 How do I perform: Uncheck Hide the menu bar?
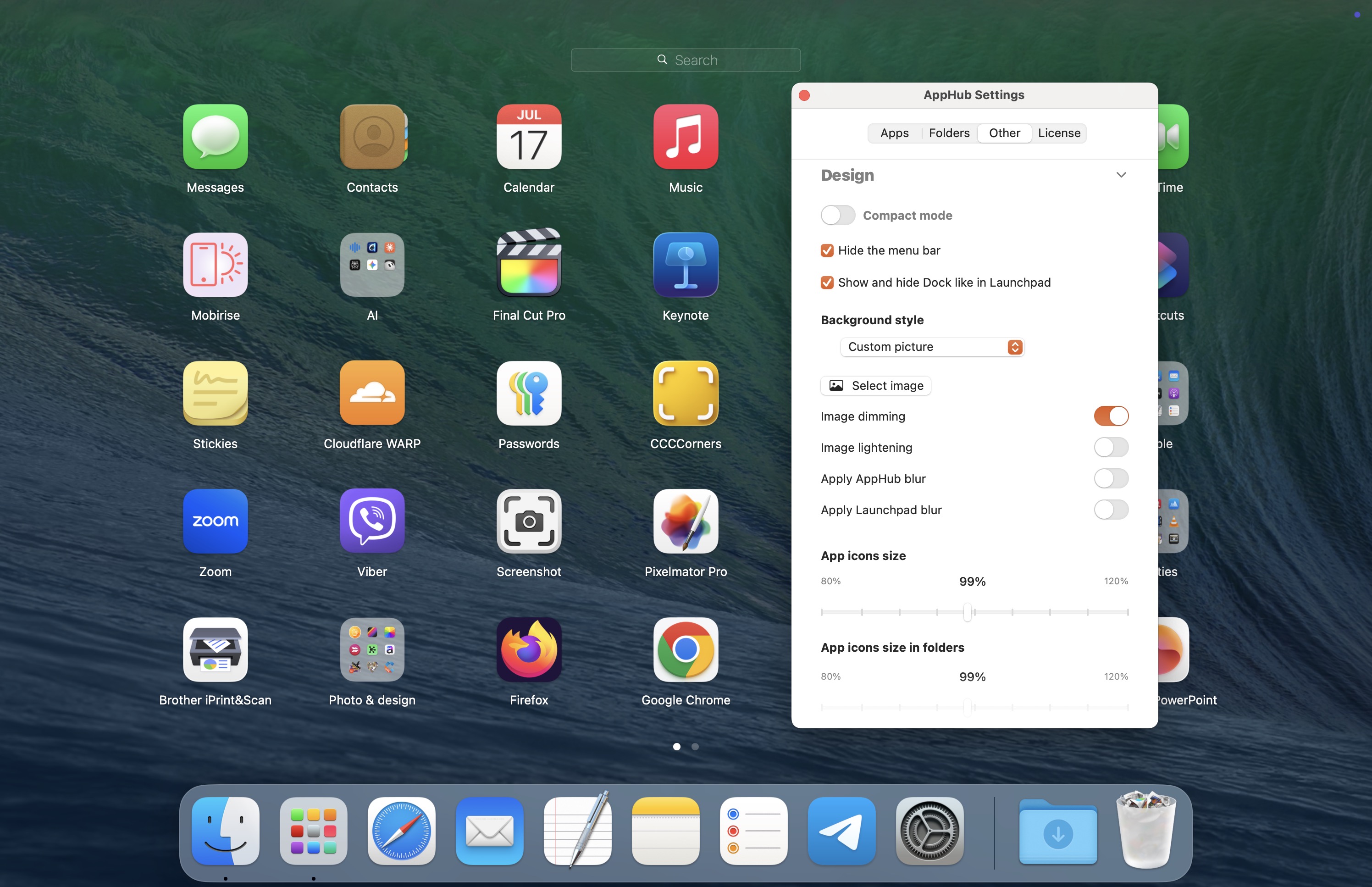827,250
